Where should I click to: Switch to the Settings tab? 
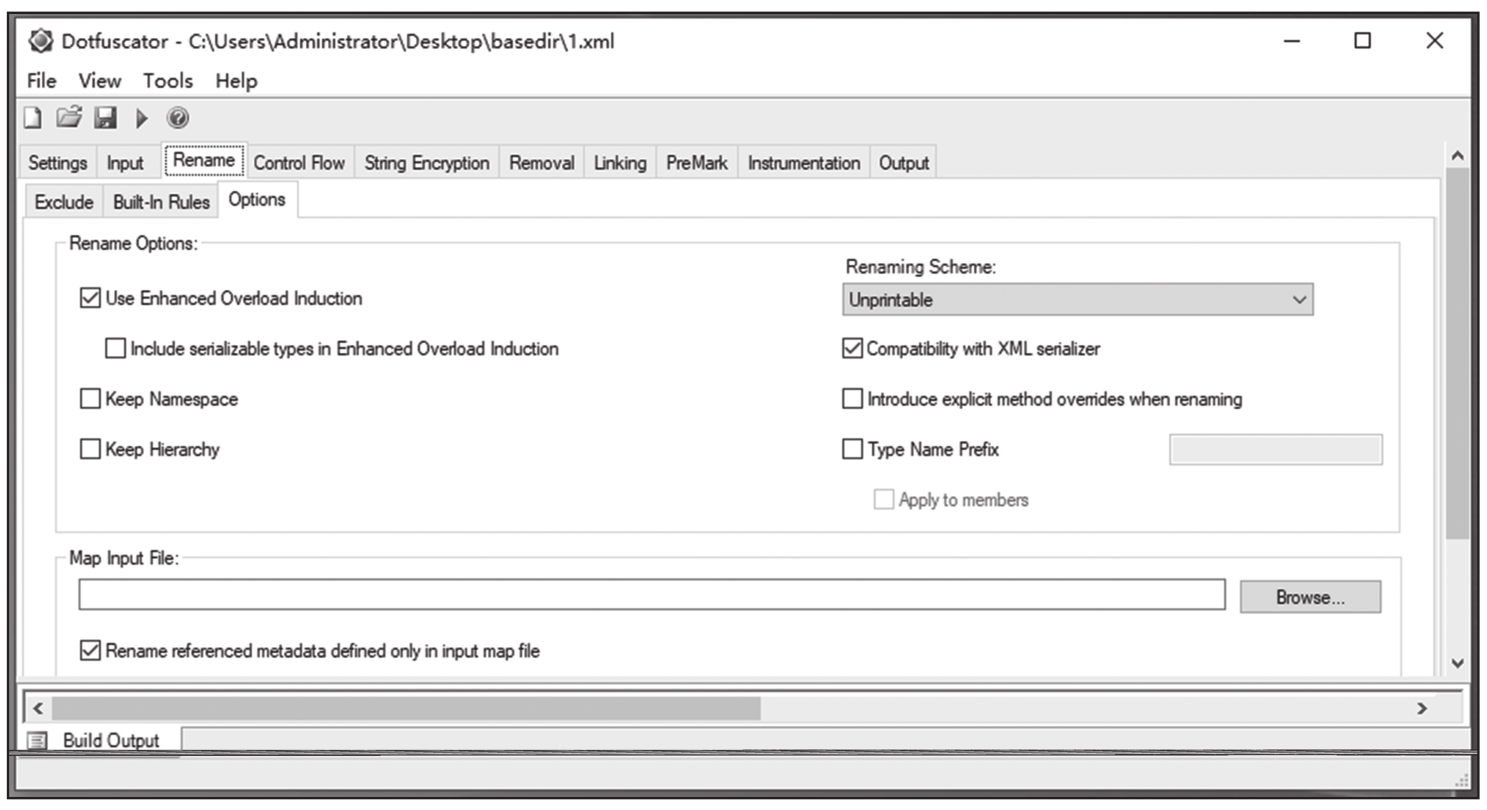(x=58, y=163)
